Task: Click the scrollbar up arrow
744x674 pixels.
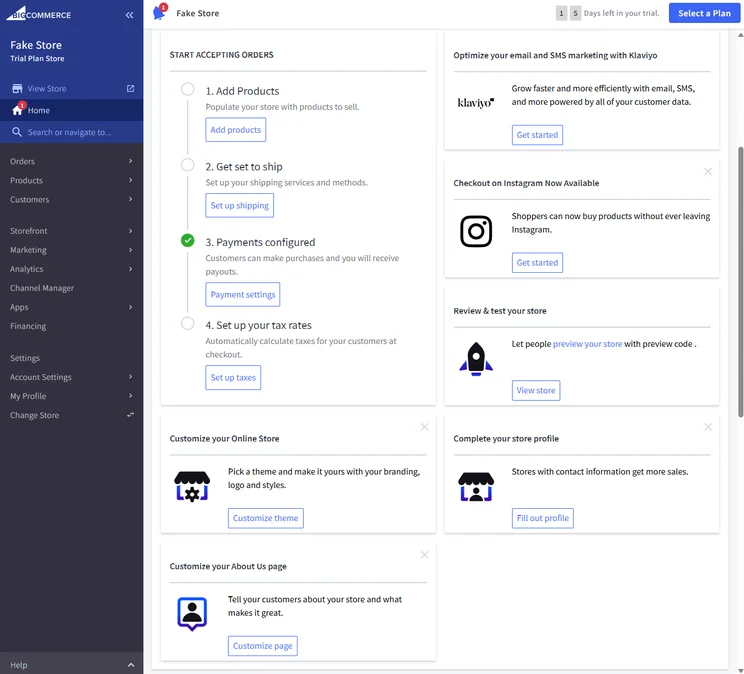Action: coord(740,35)
